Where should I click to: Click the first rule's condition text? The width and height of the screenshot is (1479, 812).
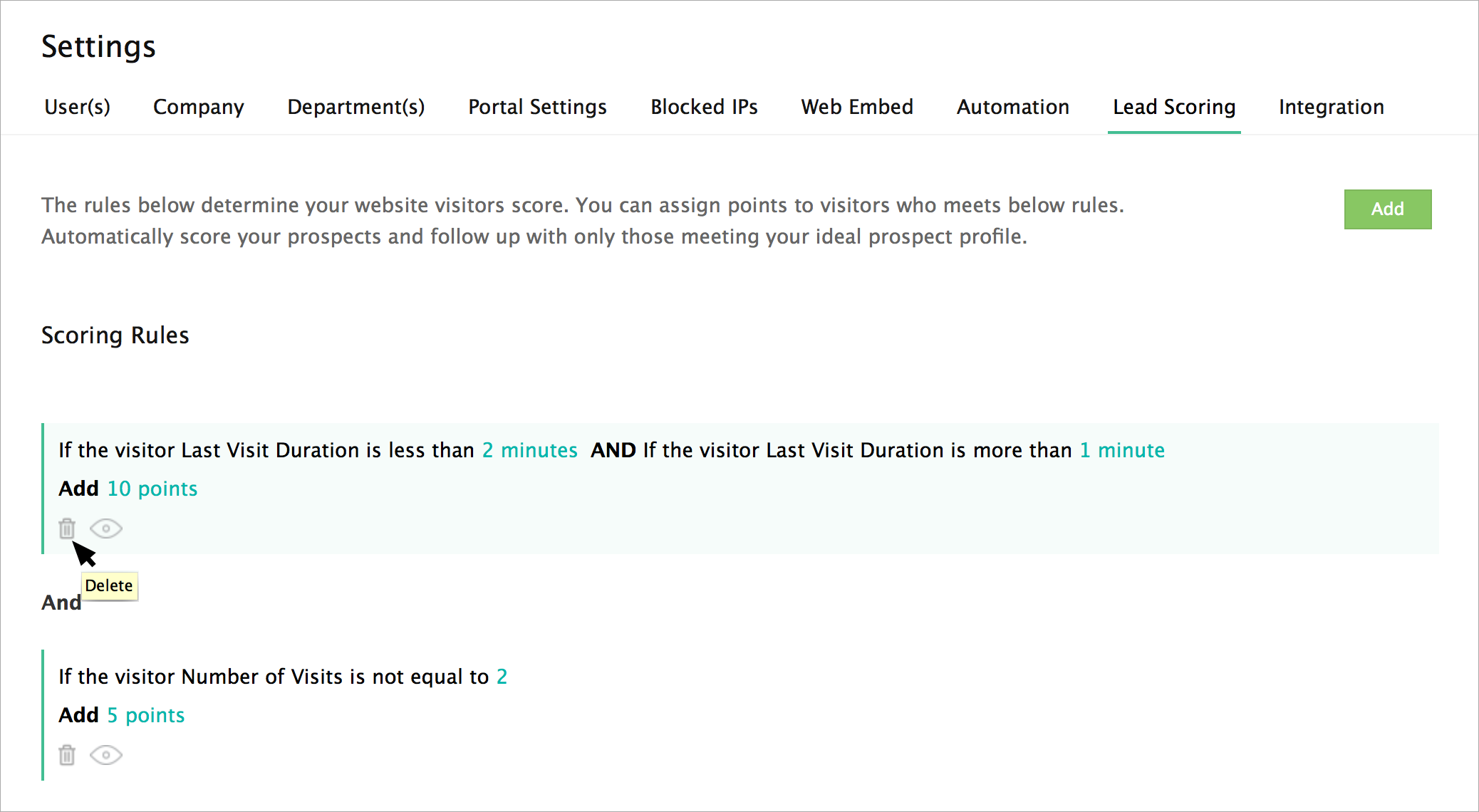(266, 450)
